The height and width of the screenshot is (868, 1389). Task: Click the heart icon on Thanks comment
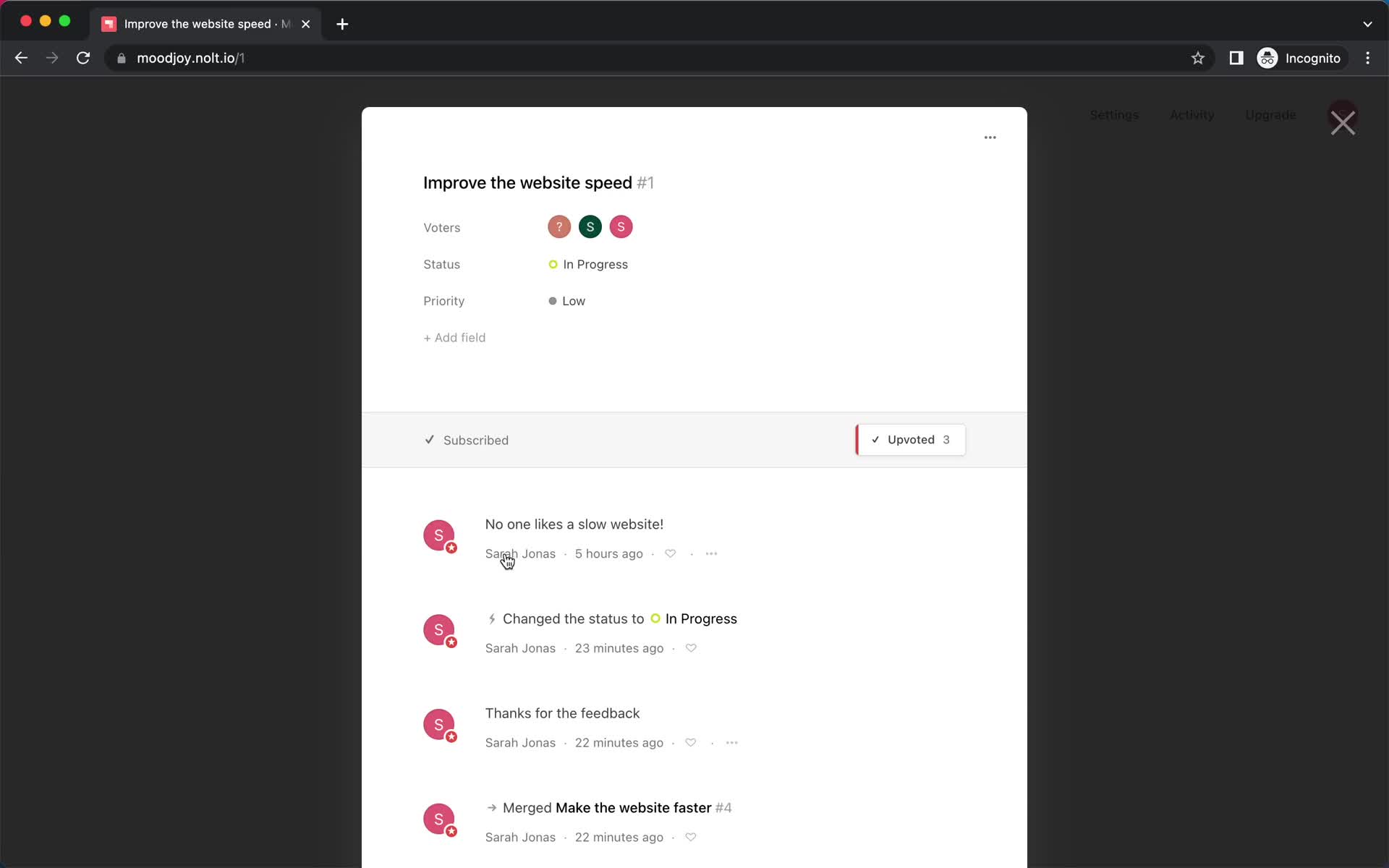click(x=691, y=742)
